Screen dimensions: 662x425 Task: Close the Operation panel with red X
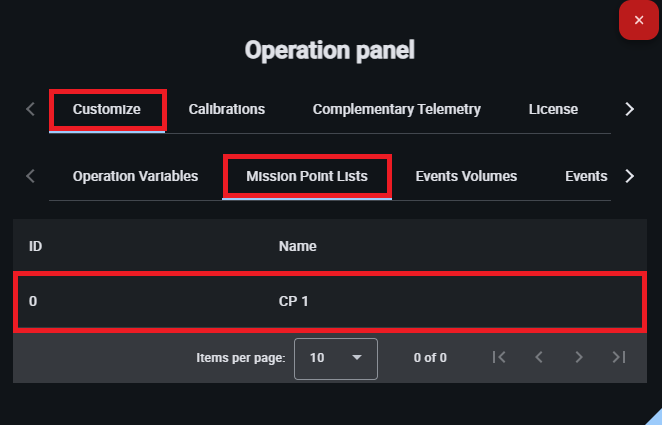tap(639, 20)
